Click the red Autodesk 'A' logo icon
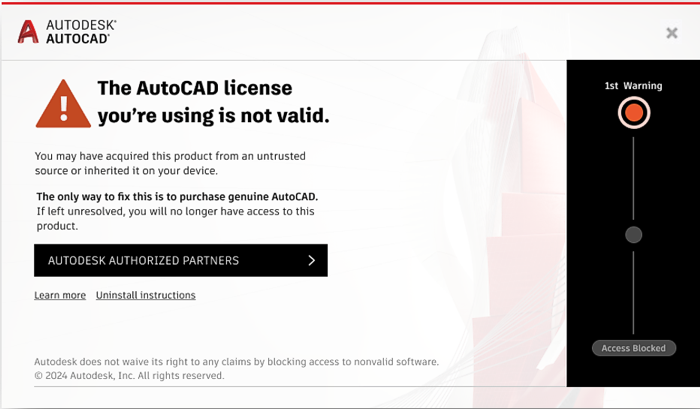The width and height of the screenshot is (700, 409). coord(28,31)
